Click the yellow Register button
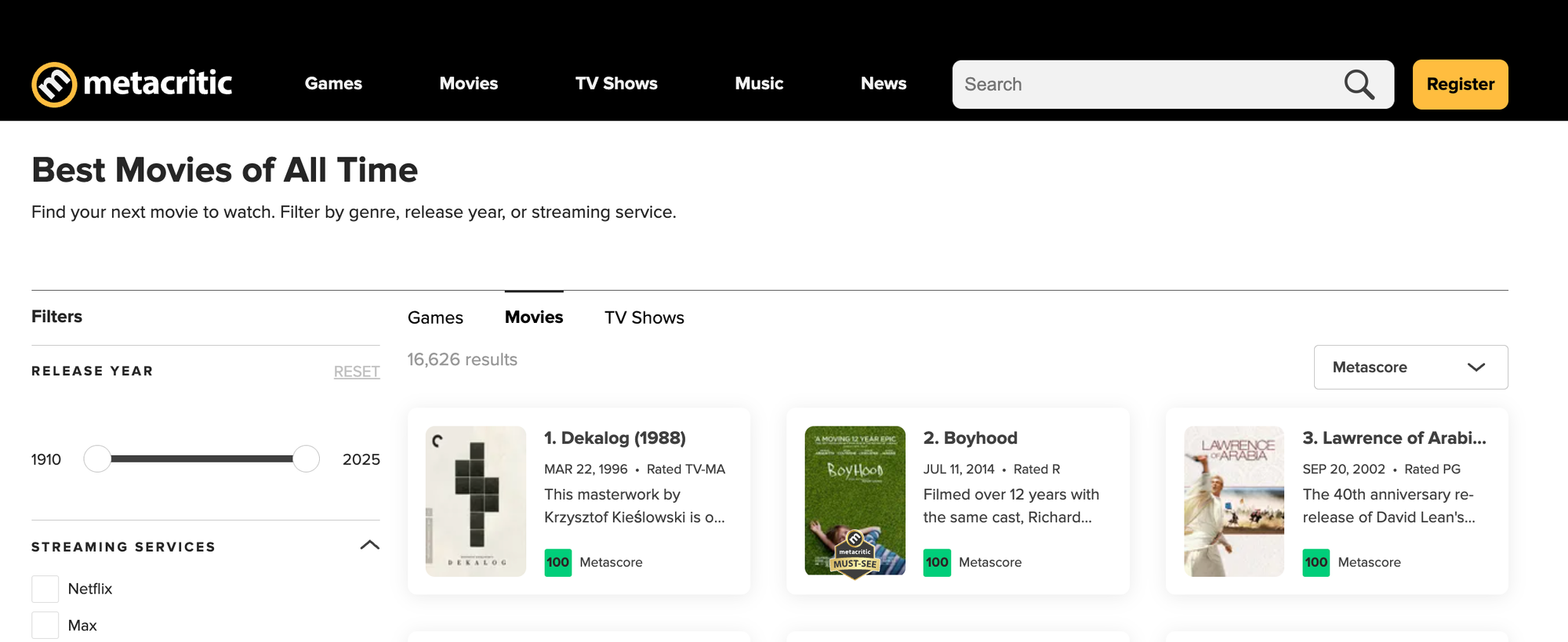Screen dimensions: 1568x642 1460,84
